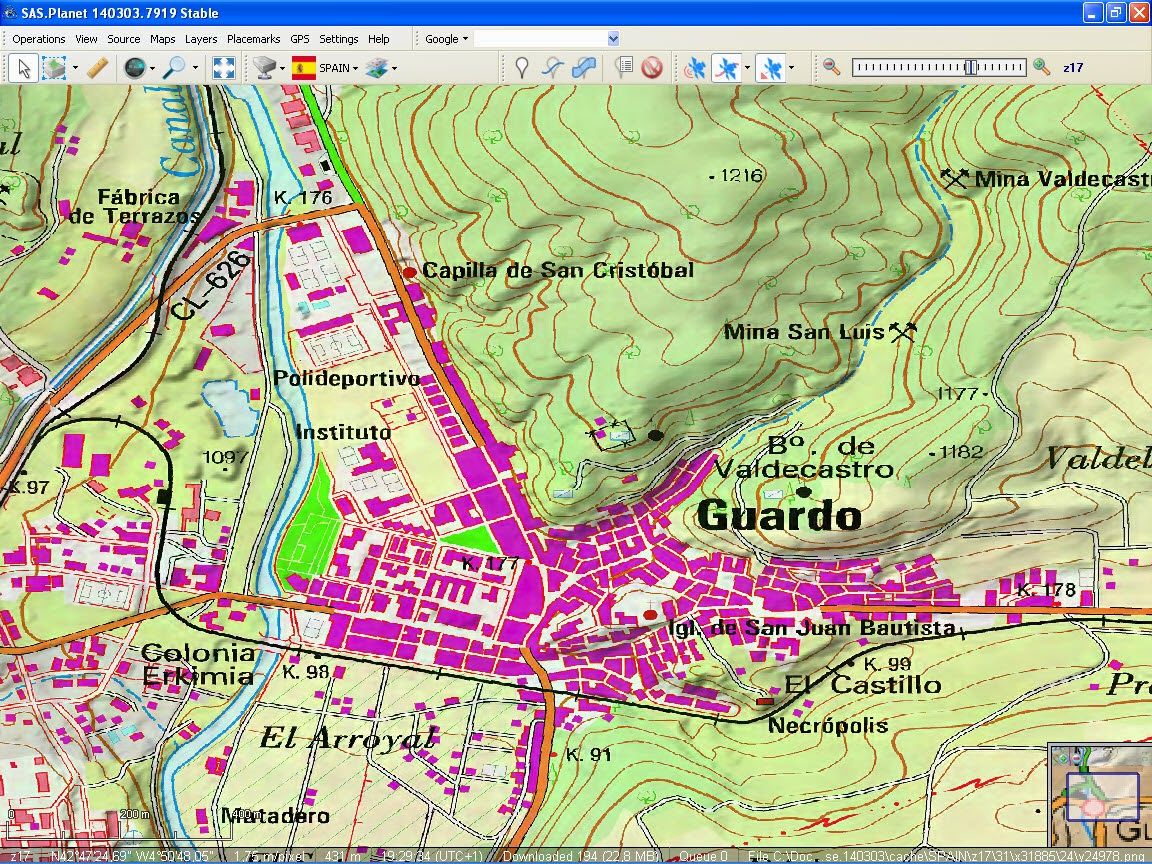The image size is (1152, 864).
Task: Open the magnifier search tool
Action: tap(174, 68)
